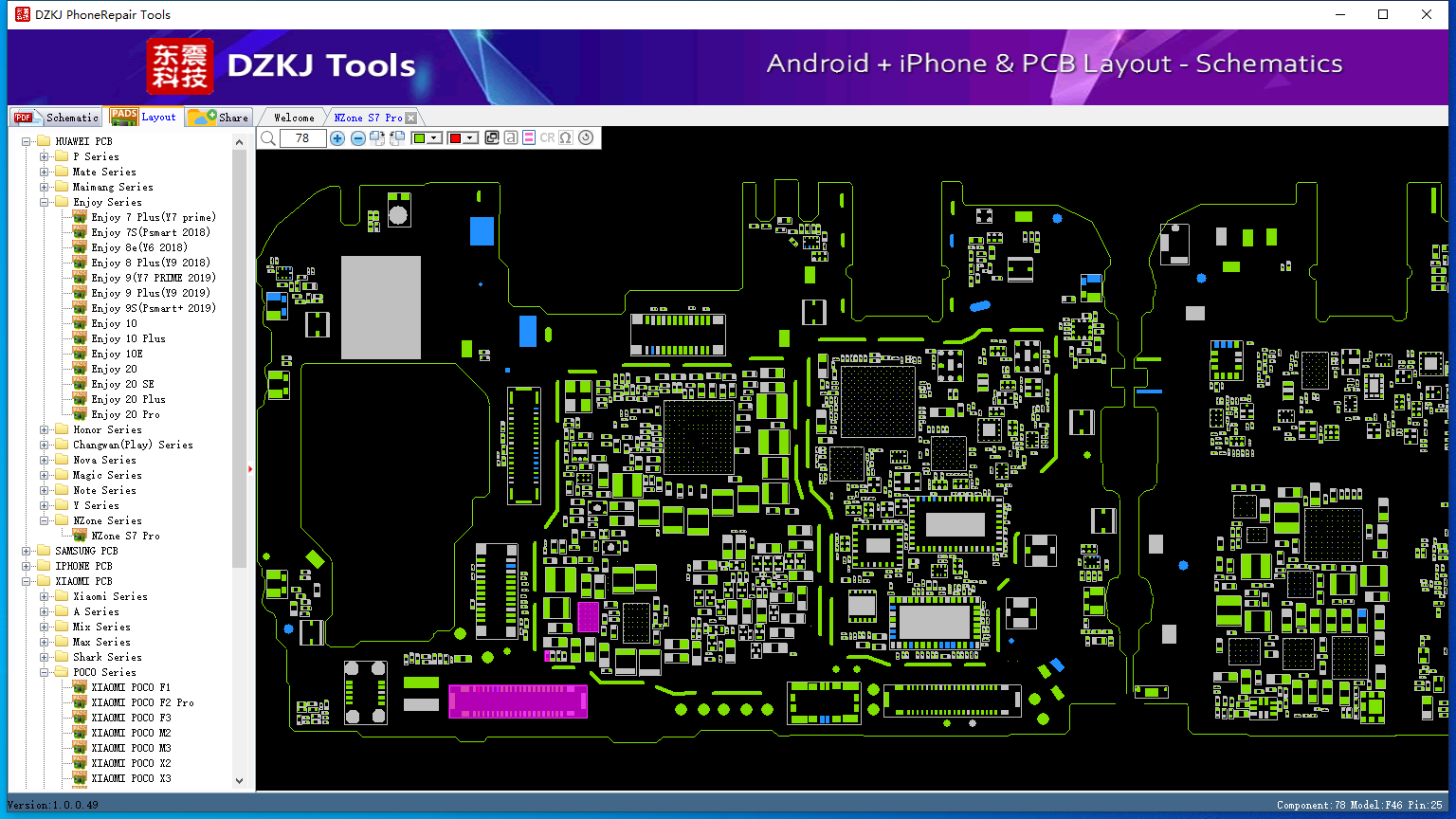Expand the P Series folder
This screenshot has width=1456, height=819.
point(45,156)
